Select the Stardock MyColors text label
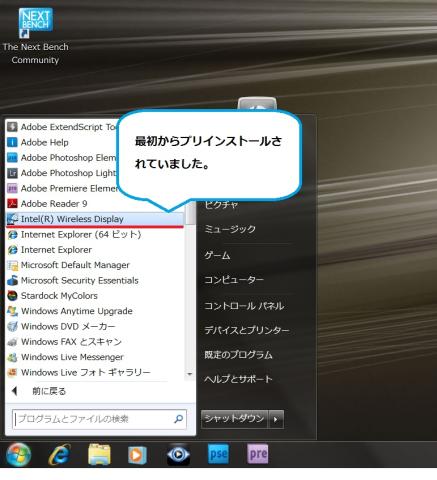Viewport: 437px width, 480px height. tap(59, 296)
